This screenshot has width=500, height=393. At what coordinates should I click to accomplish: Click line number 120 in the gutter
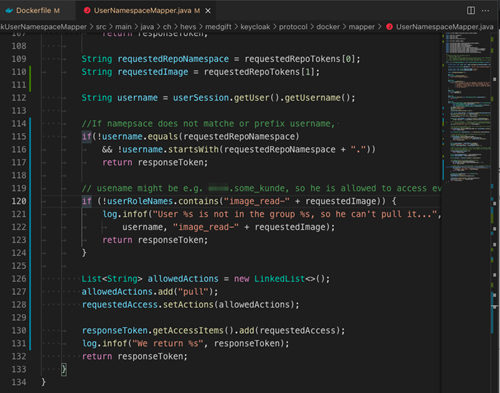click(x=19, y=201)
